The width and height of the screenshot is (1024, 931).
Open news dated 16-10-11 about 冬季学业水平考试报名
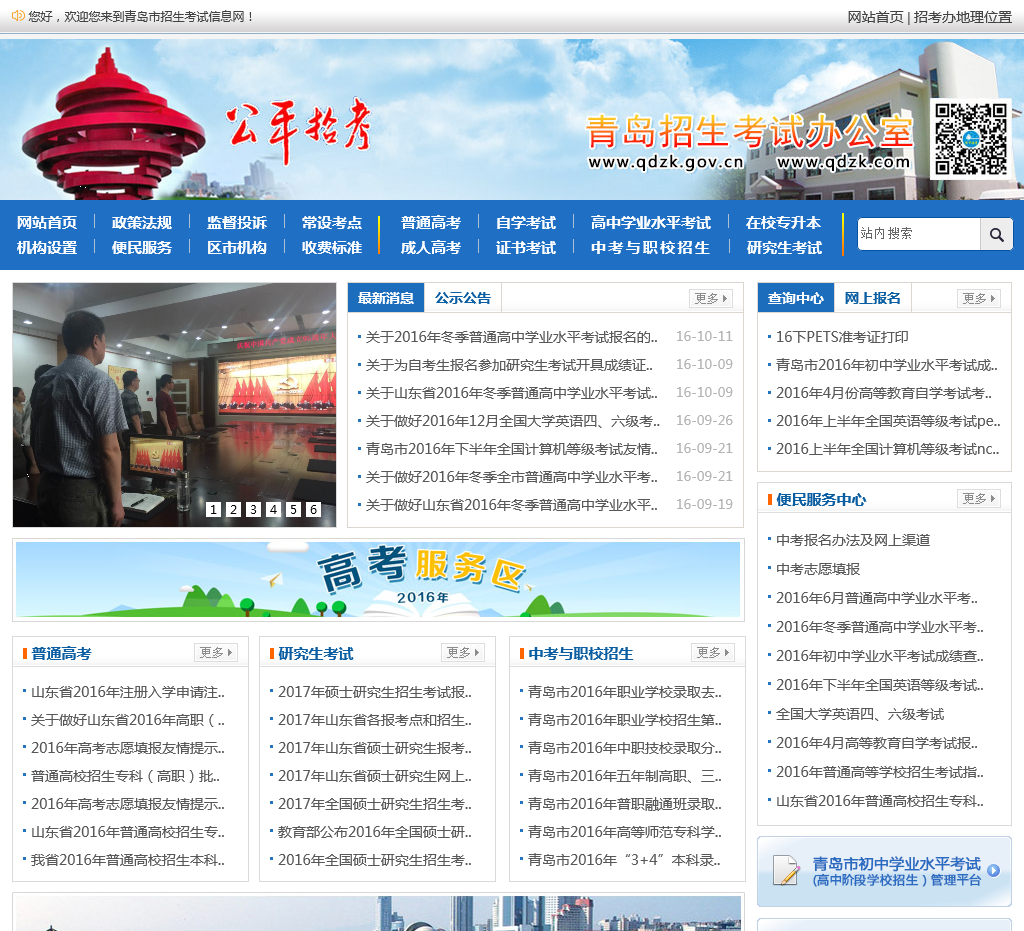point(511,337)
